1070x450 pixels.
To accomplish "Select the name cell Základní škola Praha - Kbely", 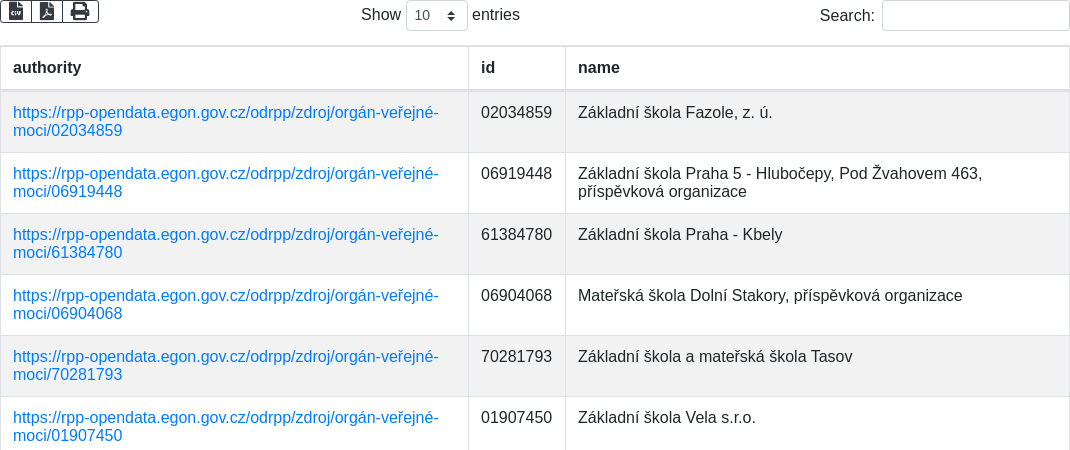I will [680, 235].
